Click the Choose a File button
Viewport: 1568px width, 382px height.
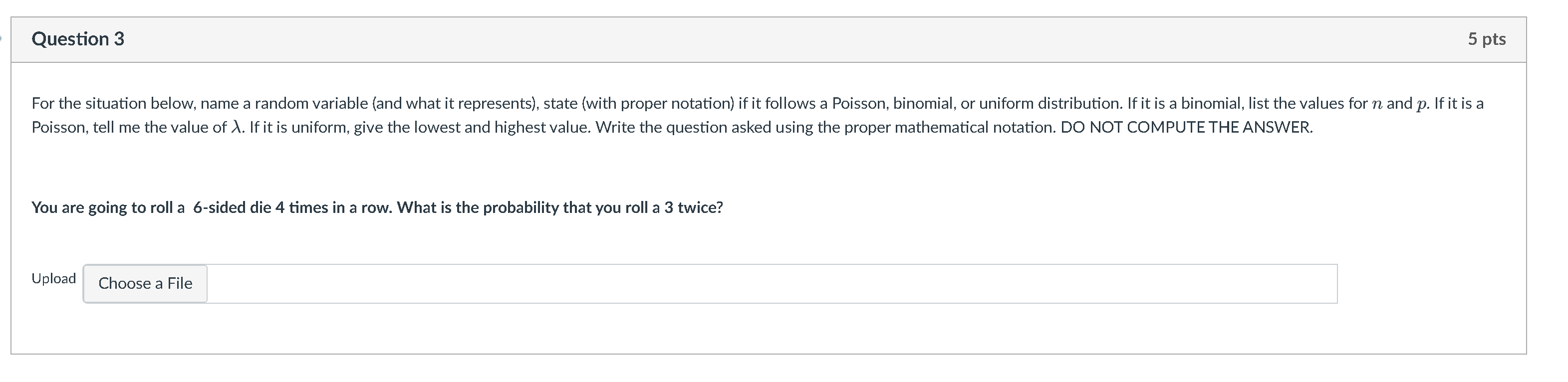click(x=145, y=283)
